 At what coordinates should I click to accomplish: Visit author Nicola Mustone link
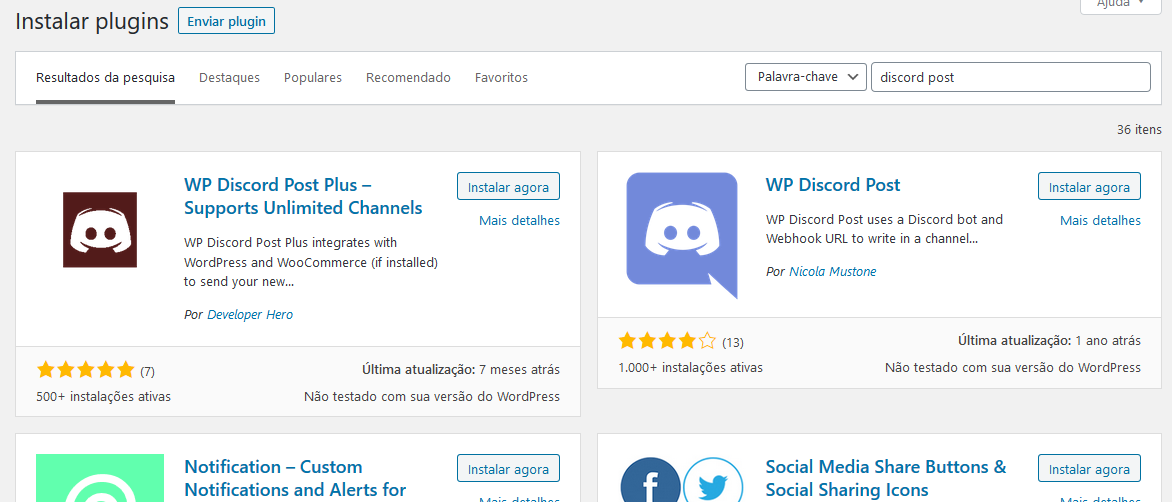[x=833, y=271]
